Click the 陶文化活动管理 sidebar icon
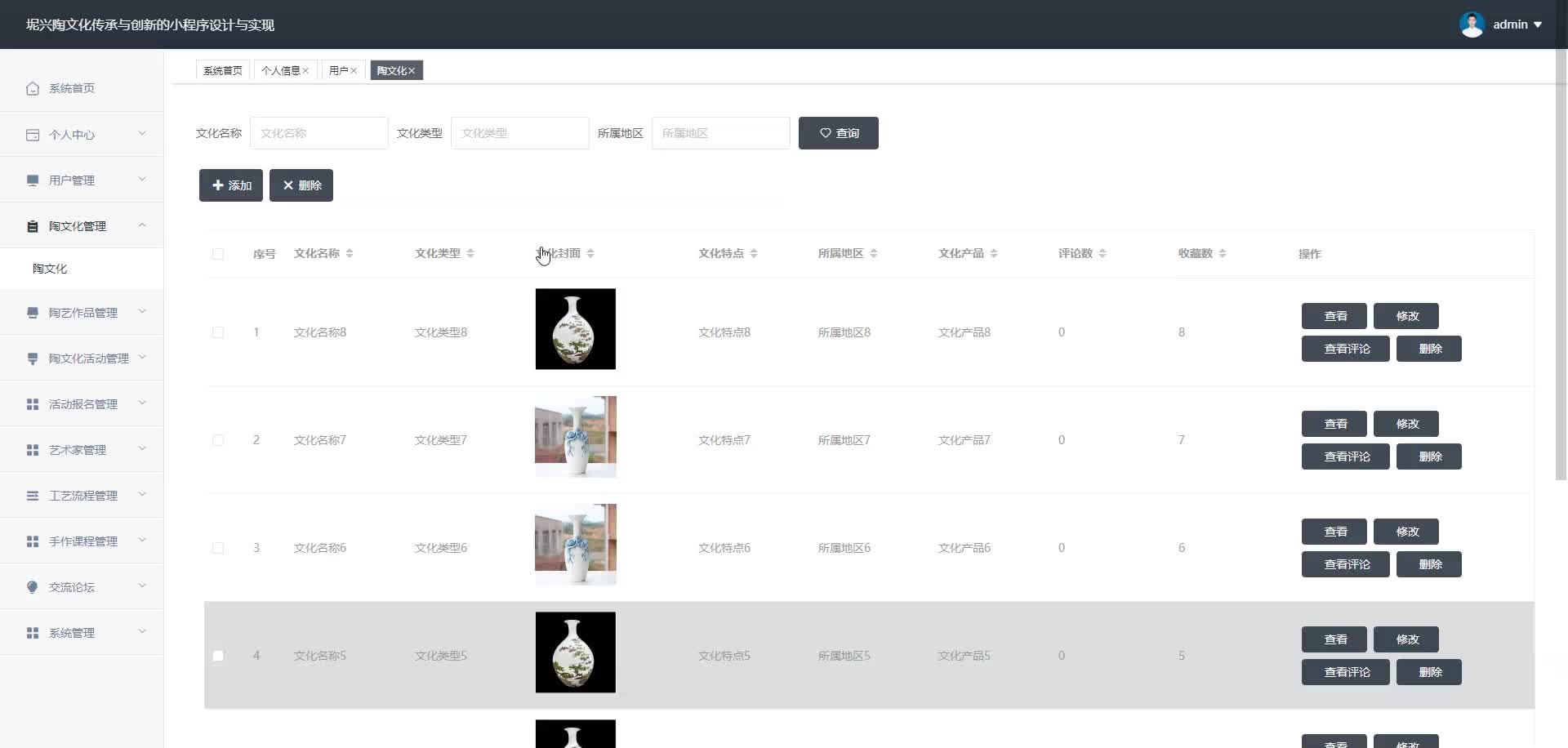This screenshot has height=748, width=1568. pos(33,358)
